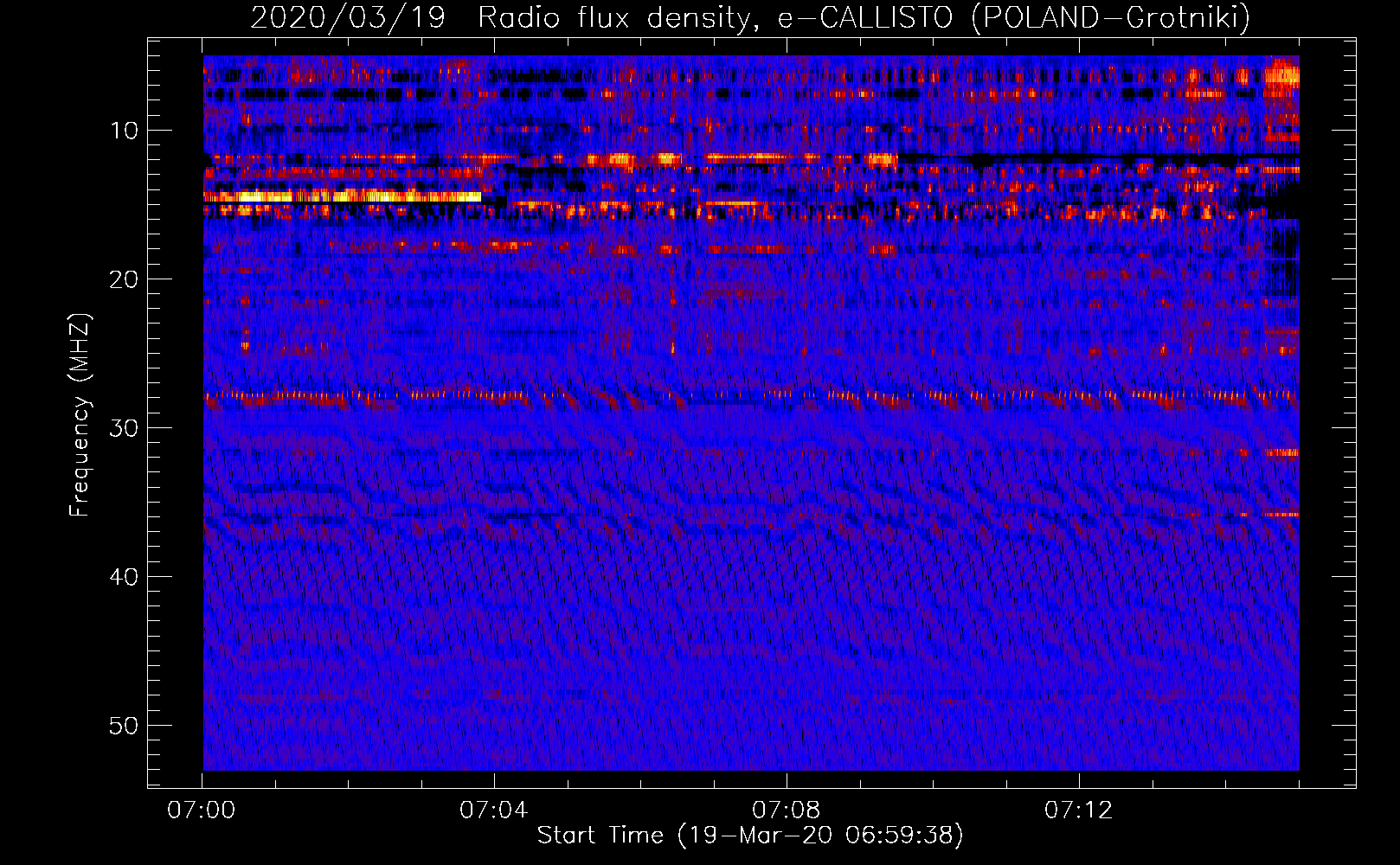1400x865 pixels.
Task: Click the plot title mentioning e-CALLISTO POLAND-Grotniki
Action: [750, 16]
